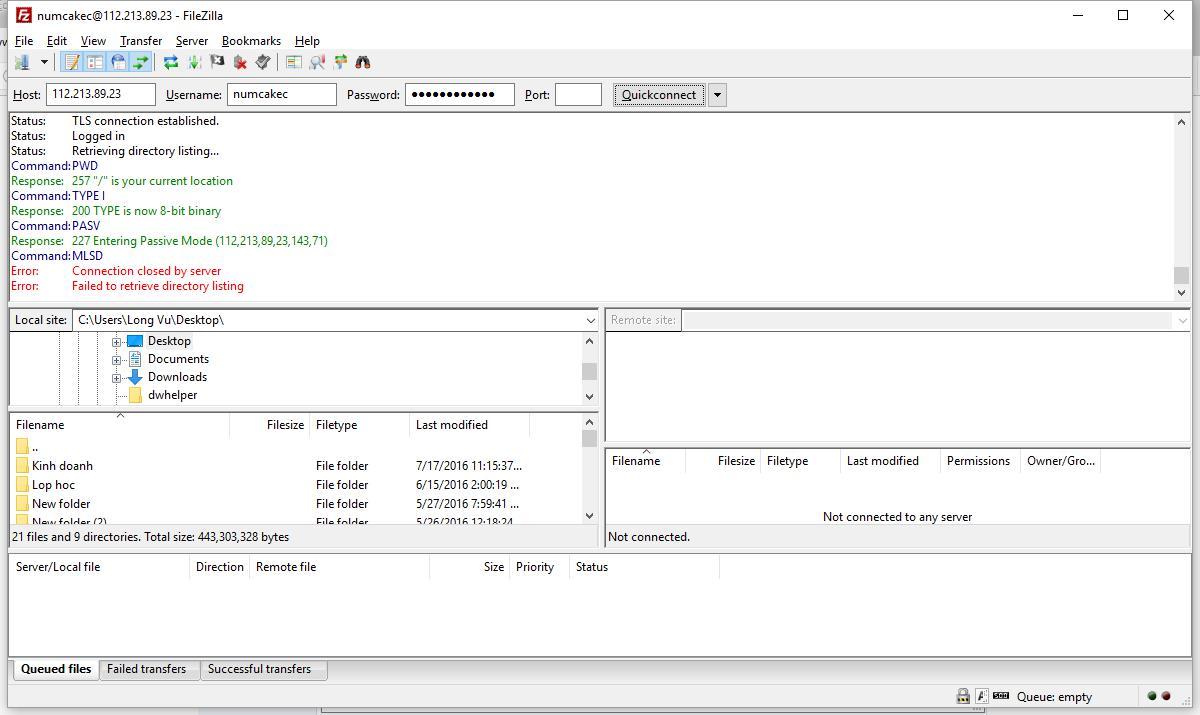
Task: Select the dwhelper folder in tree
Action: tap(172, 395)
